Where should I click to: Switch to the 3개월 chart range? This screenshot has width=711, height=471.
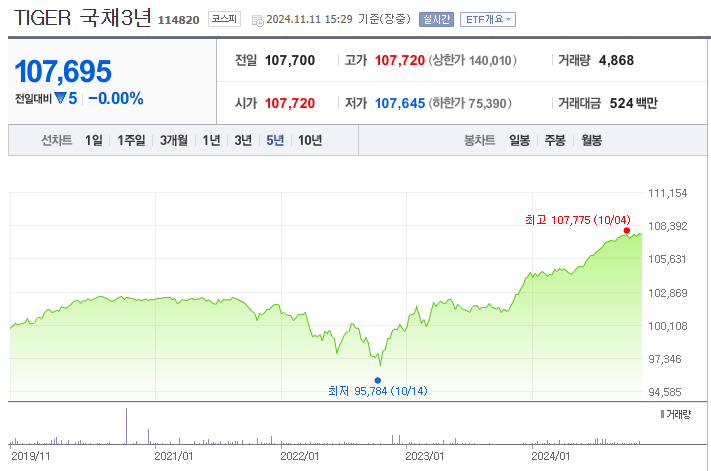pyautogui.click(x=174, y=141)
